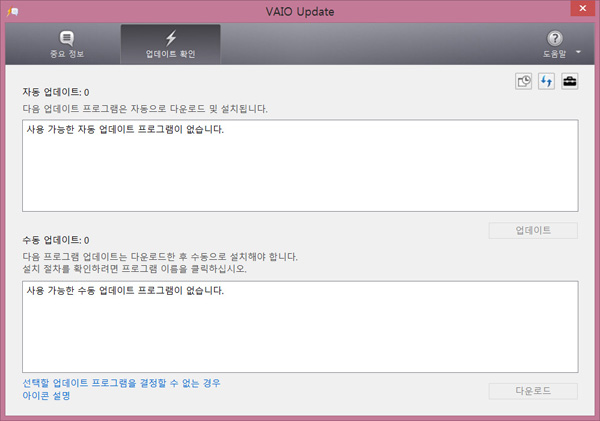Open update history via the clock icon
This screenshot has width=600, height=421.
pyautogui.click(x=523, y=82)
